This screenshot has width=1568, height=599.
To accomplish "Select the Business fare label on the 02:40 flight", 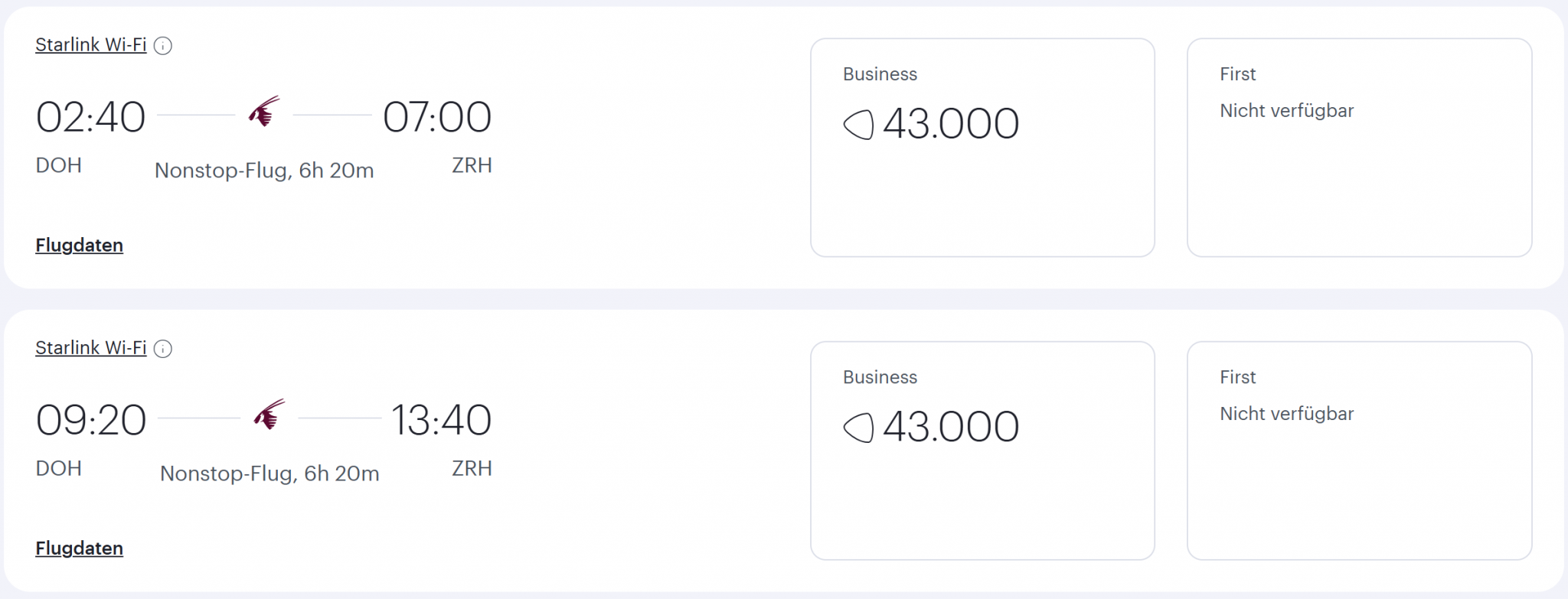I will click(x=880, y=74).
